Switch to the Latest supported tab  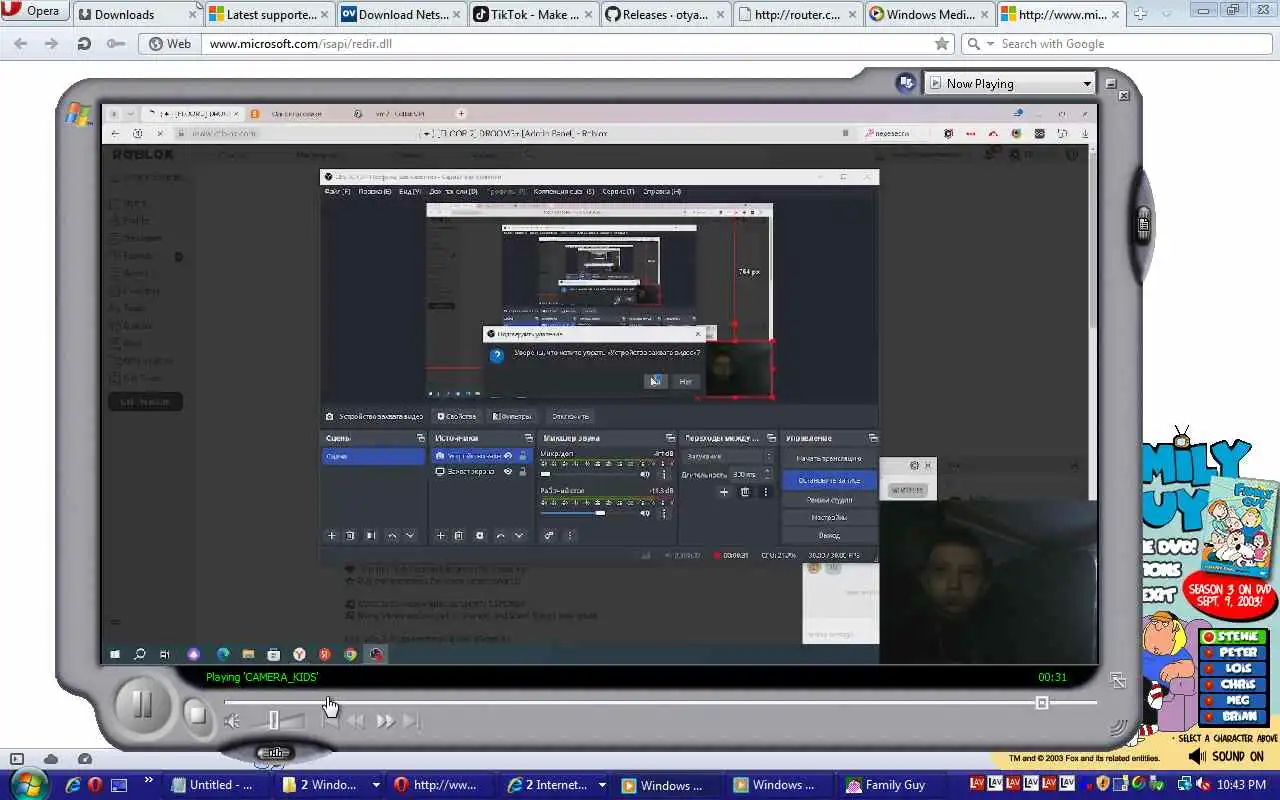(x=271, y=14)
